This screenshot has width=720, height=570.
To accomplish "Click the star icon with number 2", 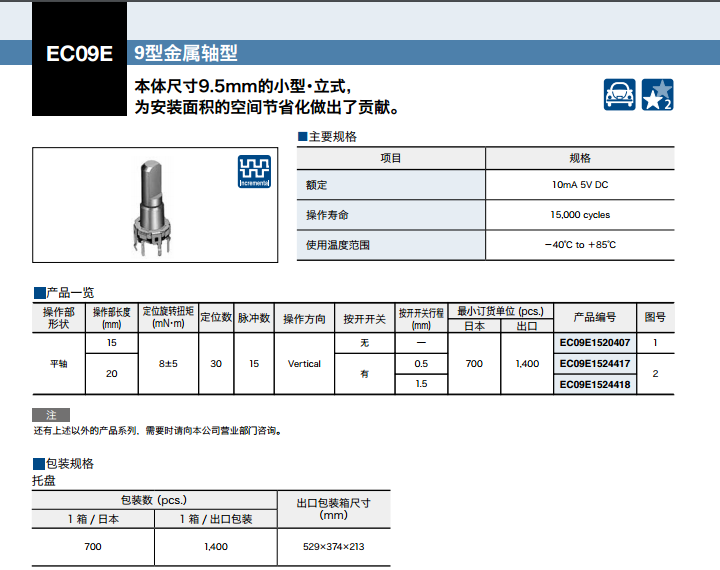I will coord(657,95).
